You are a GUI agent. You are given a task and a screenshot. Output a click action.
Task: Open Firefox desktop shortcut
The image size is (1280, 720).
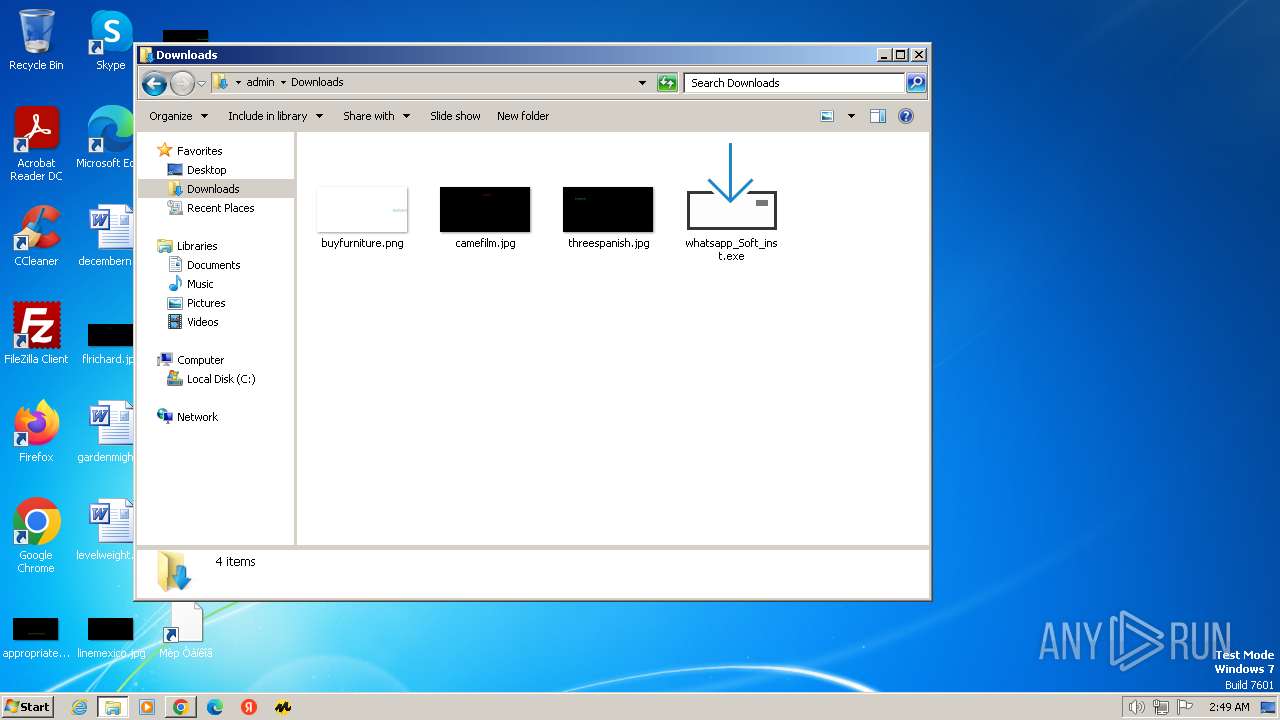[36, 431]
